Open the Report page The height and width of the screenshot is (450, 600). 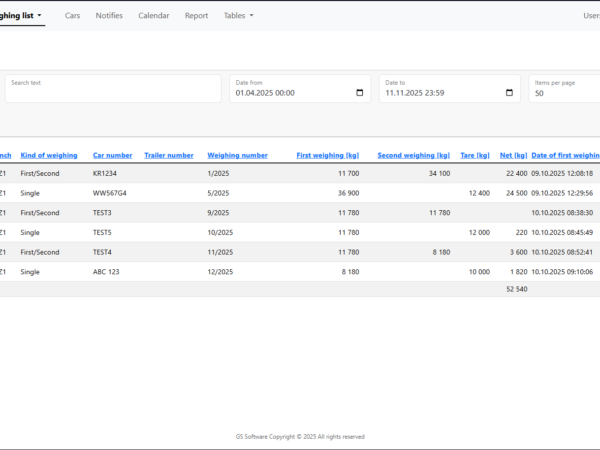point(196,16)
